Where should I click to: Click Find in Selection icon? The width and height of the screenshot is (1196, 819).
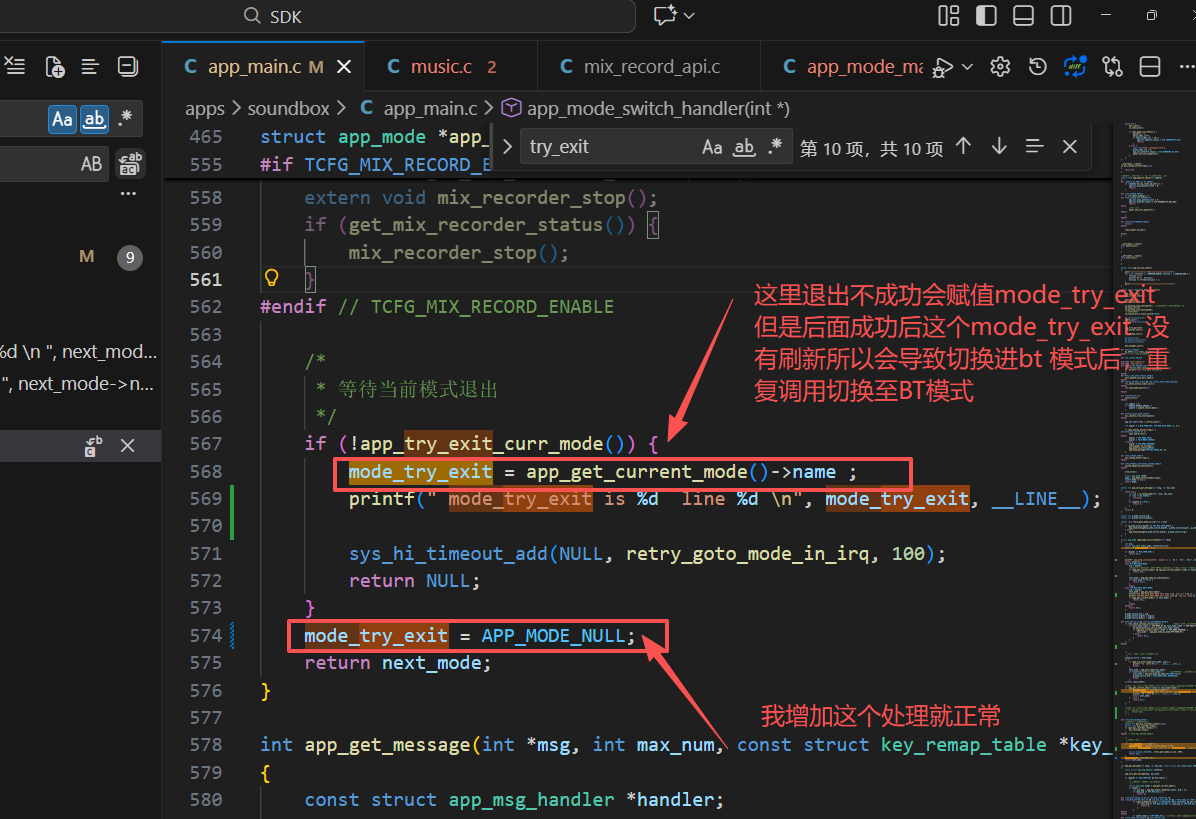click(1034, 146)
